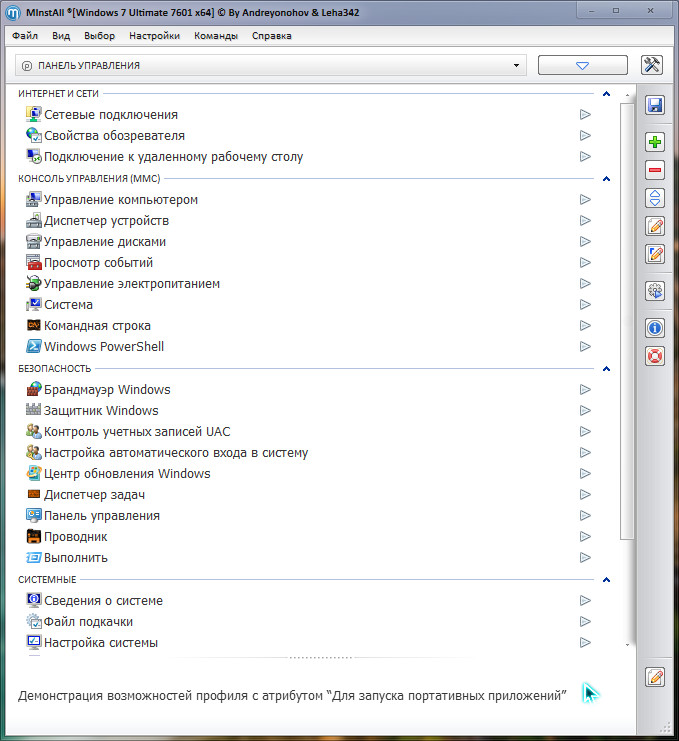Image resolution: width=679 pixels, height=741 pixels.
Task: Click the arrow next to Диспетчер задач
Action: (x=585, y=494)
